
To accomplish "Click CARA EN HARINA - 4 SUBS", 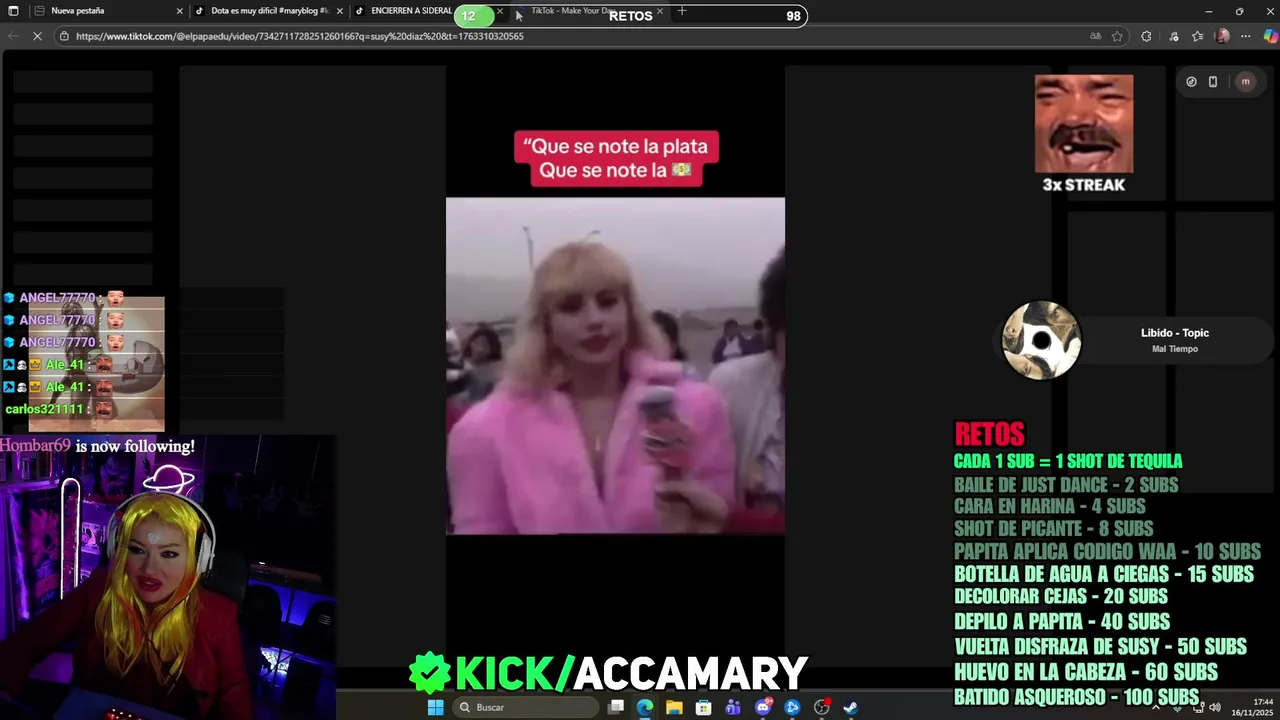I will coord(1049,507).
